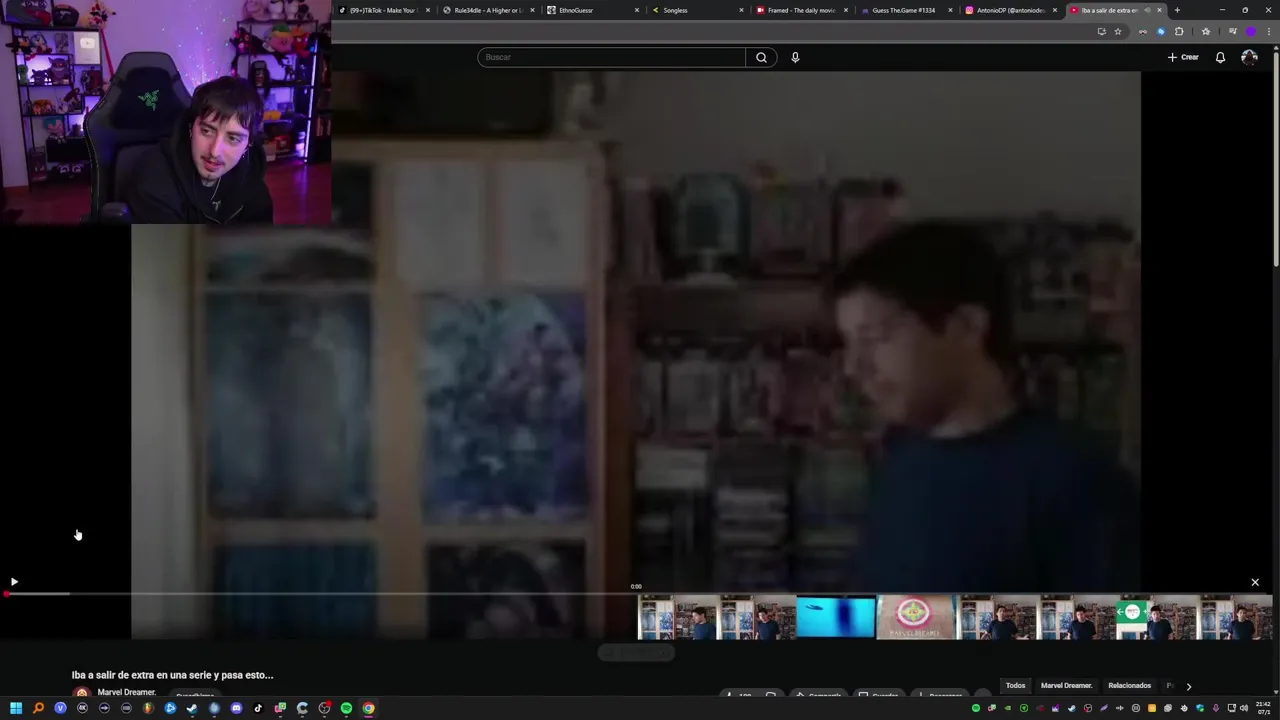1280x720 pixels.
Task: Open a new browser tab
Action: click(1177, 10)
